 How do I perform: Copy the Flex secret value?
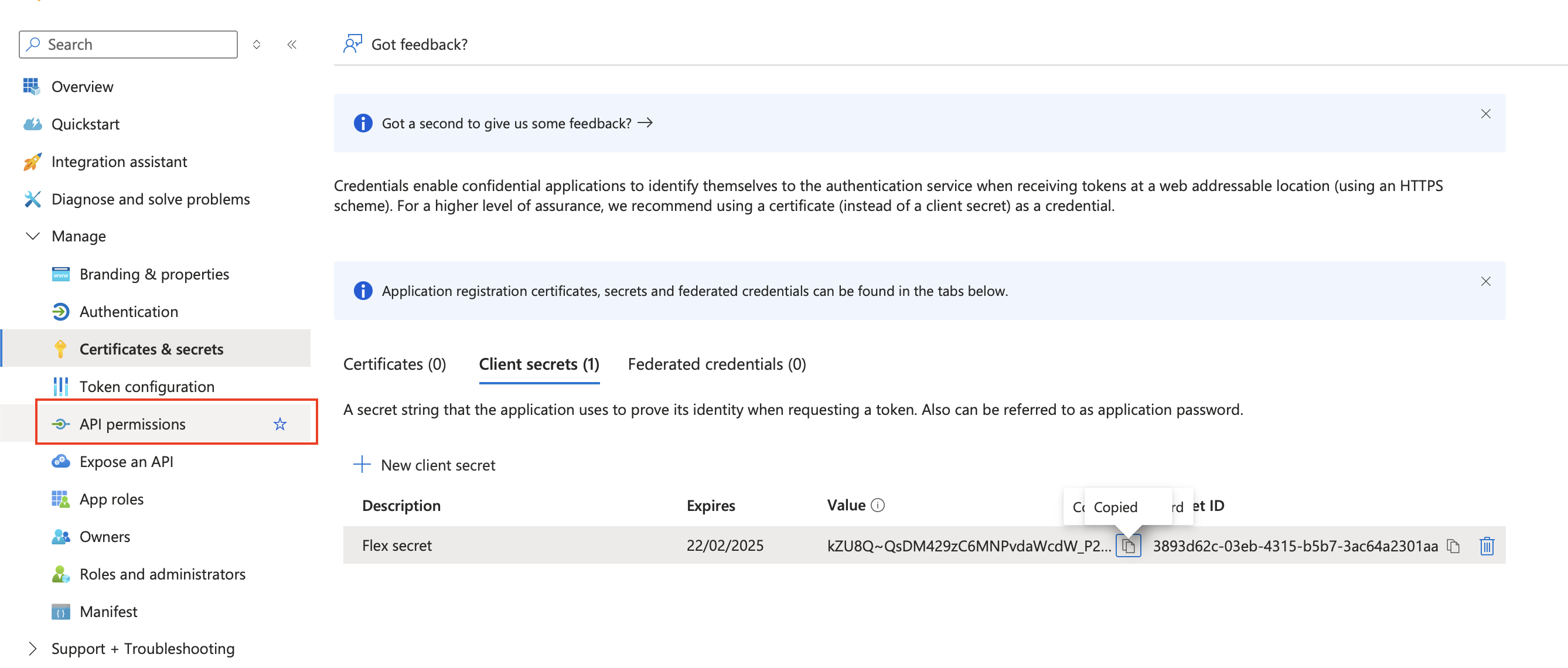pos(1129,546)
